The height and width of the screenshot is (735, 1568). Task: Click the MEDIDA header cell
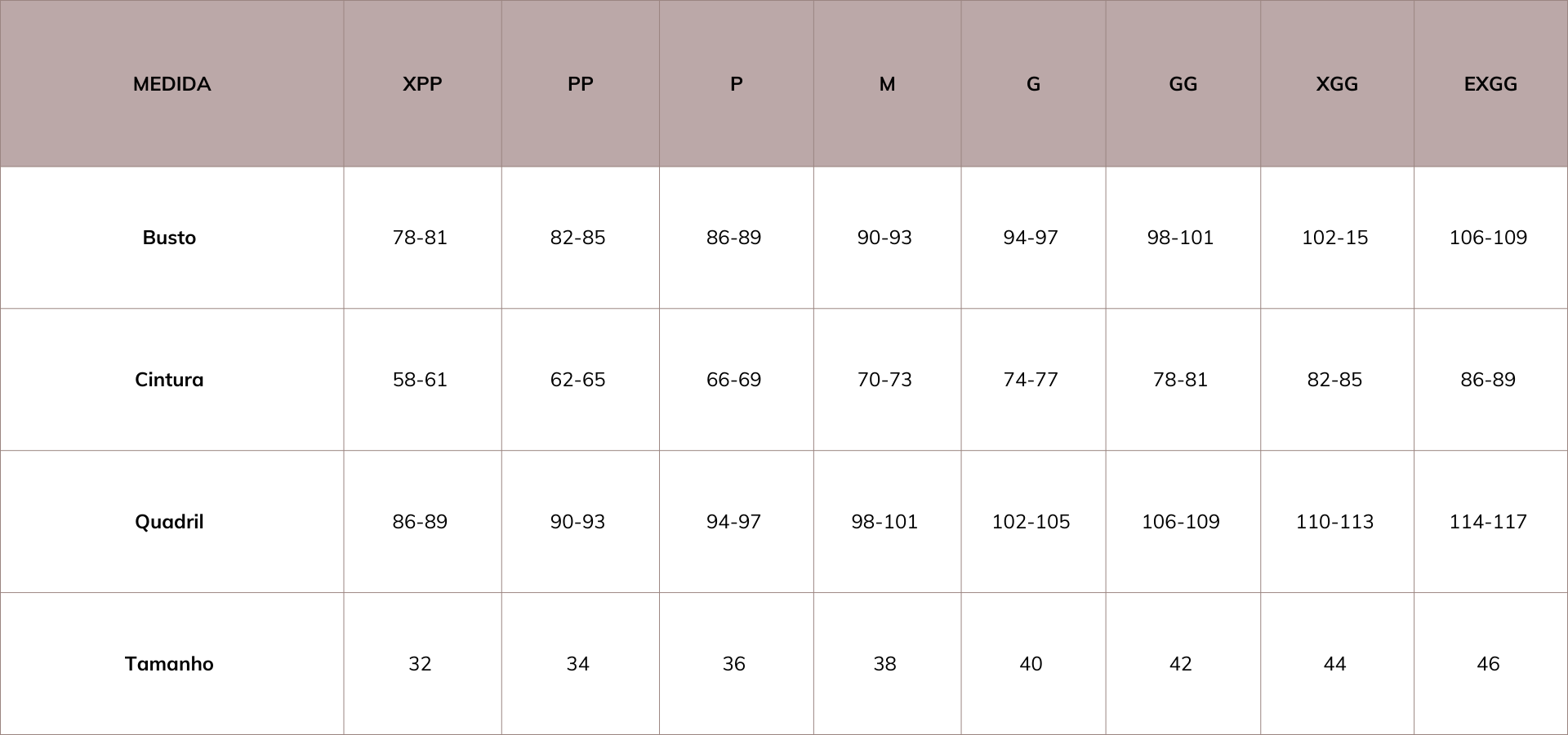click(x=171, y=84)
